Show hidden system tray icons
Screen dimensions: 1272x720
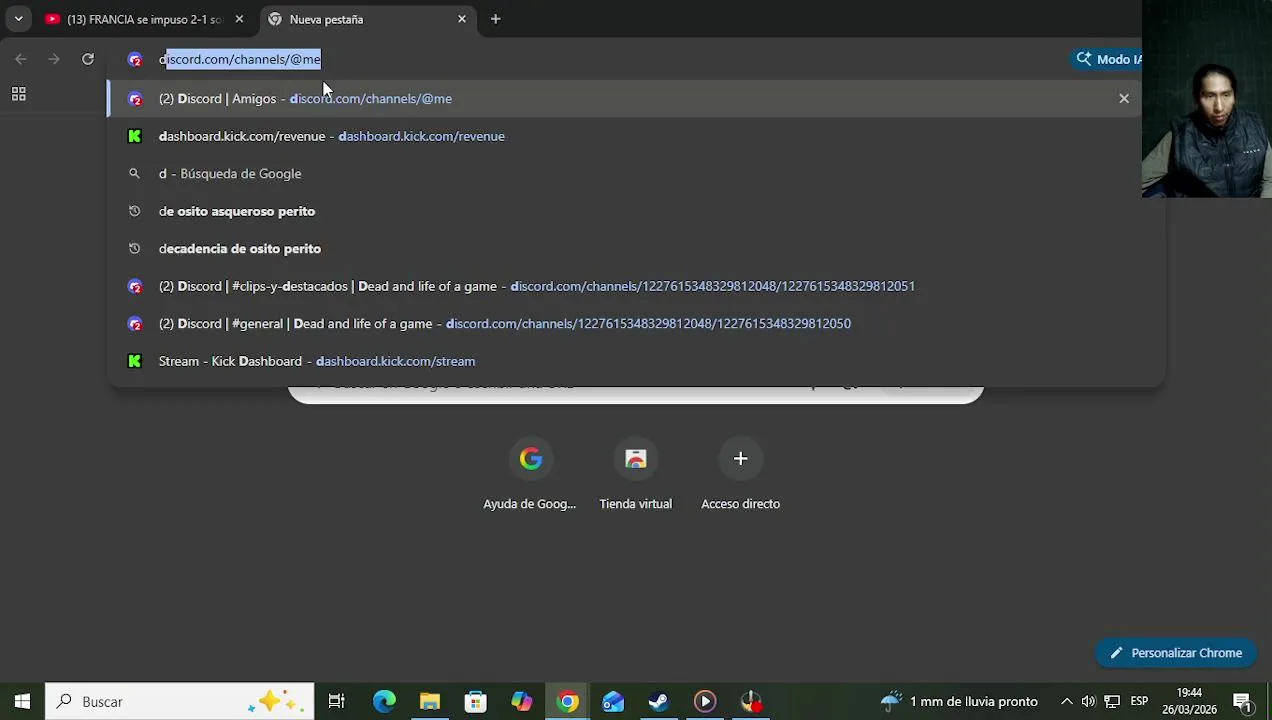pos(1066,702)
